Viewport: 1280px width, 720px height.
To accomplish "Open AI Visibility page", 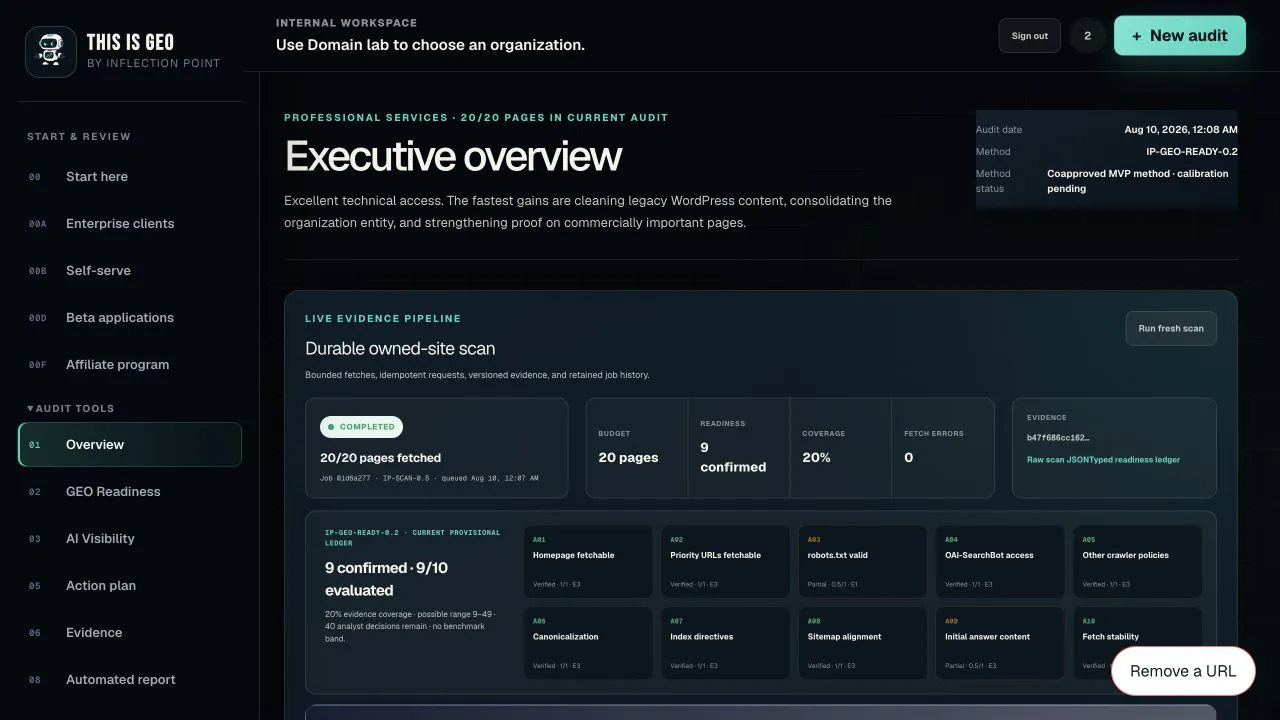I will pyautogui.click(x=130, y=539).
